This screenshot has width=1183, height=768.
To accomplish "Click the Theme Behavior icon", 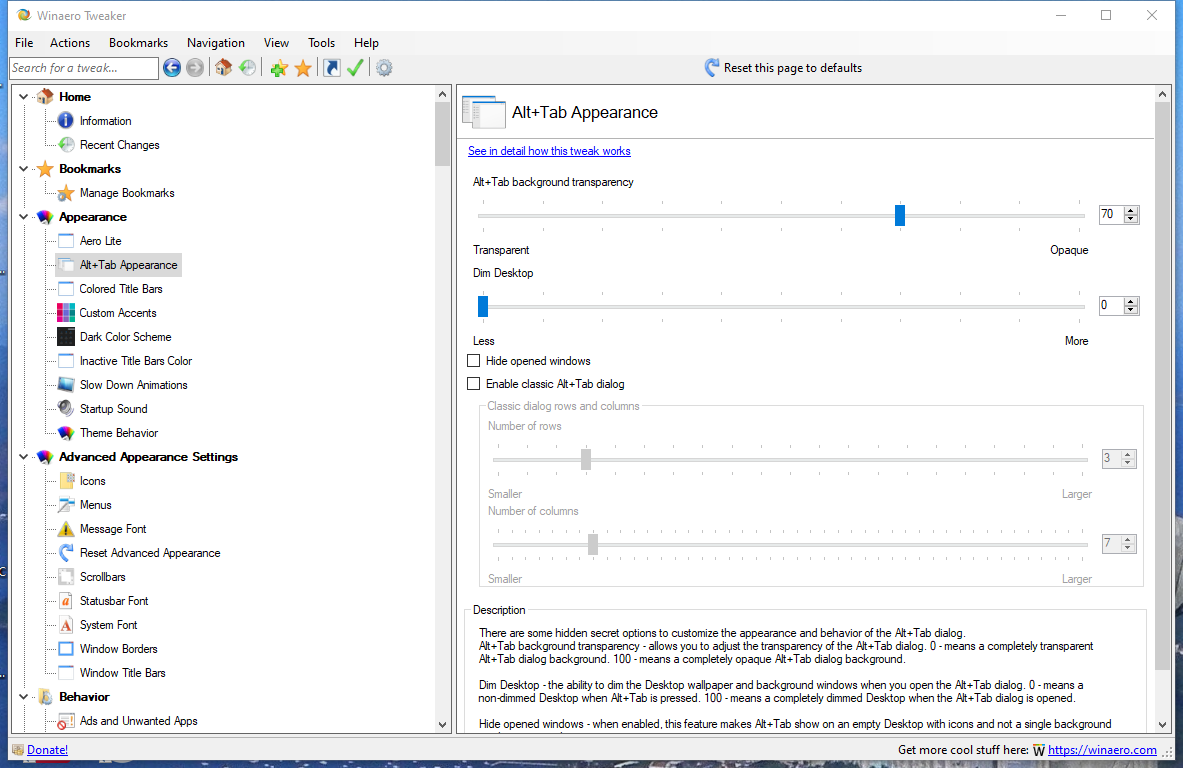I will pyautogui.click(x=66, y=433).
